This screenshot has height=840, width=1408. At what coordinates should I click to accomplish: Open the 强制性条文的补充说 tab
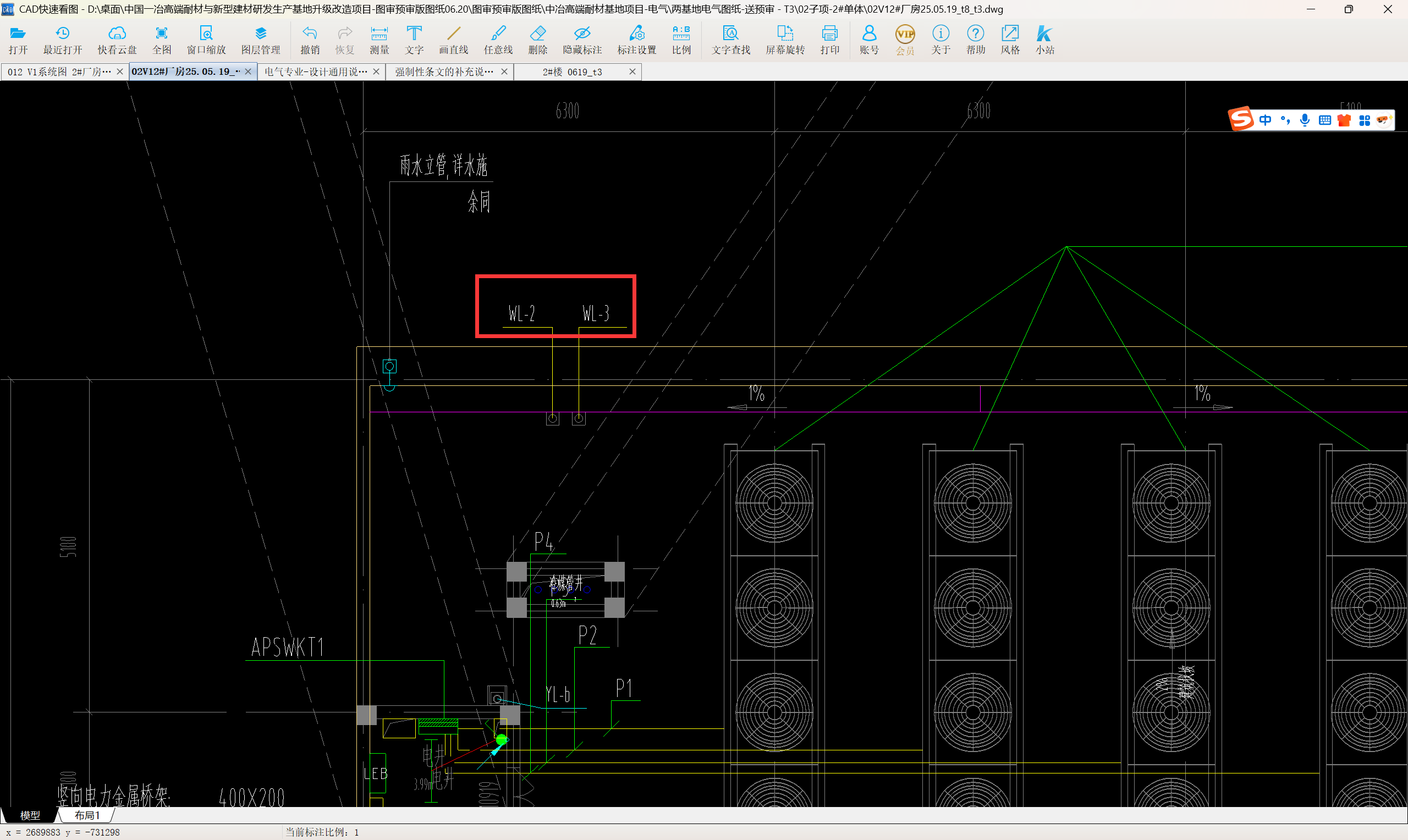(x=444, y=72)
